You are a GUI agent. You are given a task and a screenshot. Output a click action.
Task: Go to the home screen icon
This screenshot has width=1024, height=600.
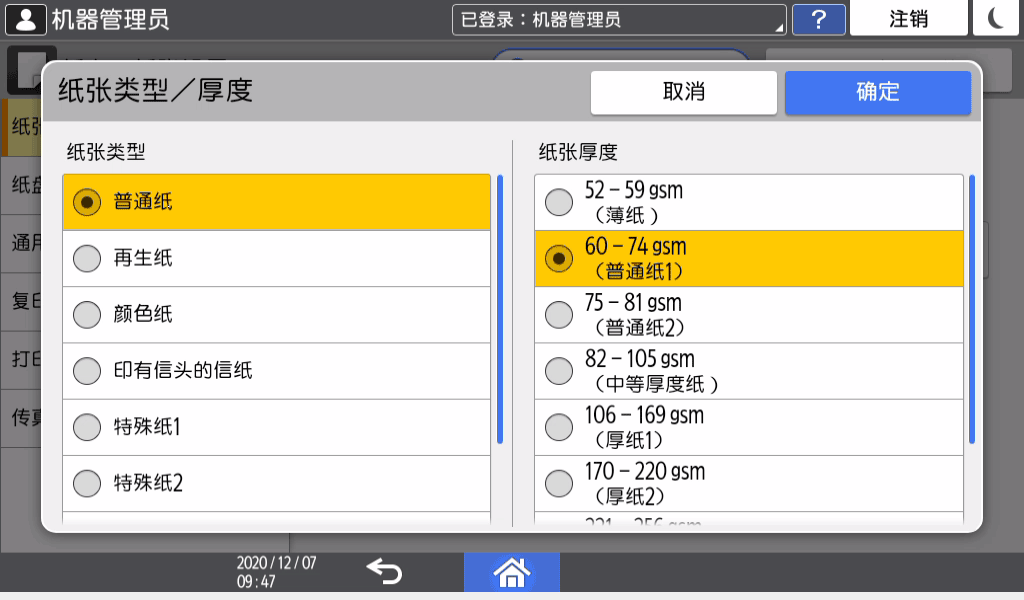pyautogui.click(x=511, y=572)
